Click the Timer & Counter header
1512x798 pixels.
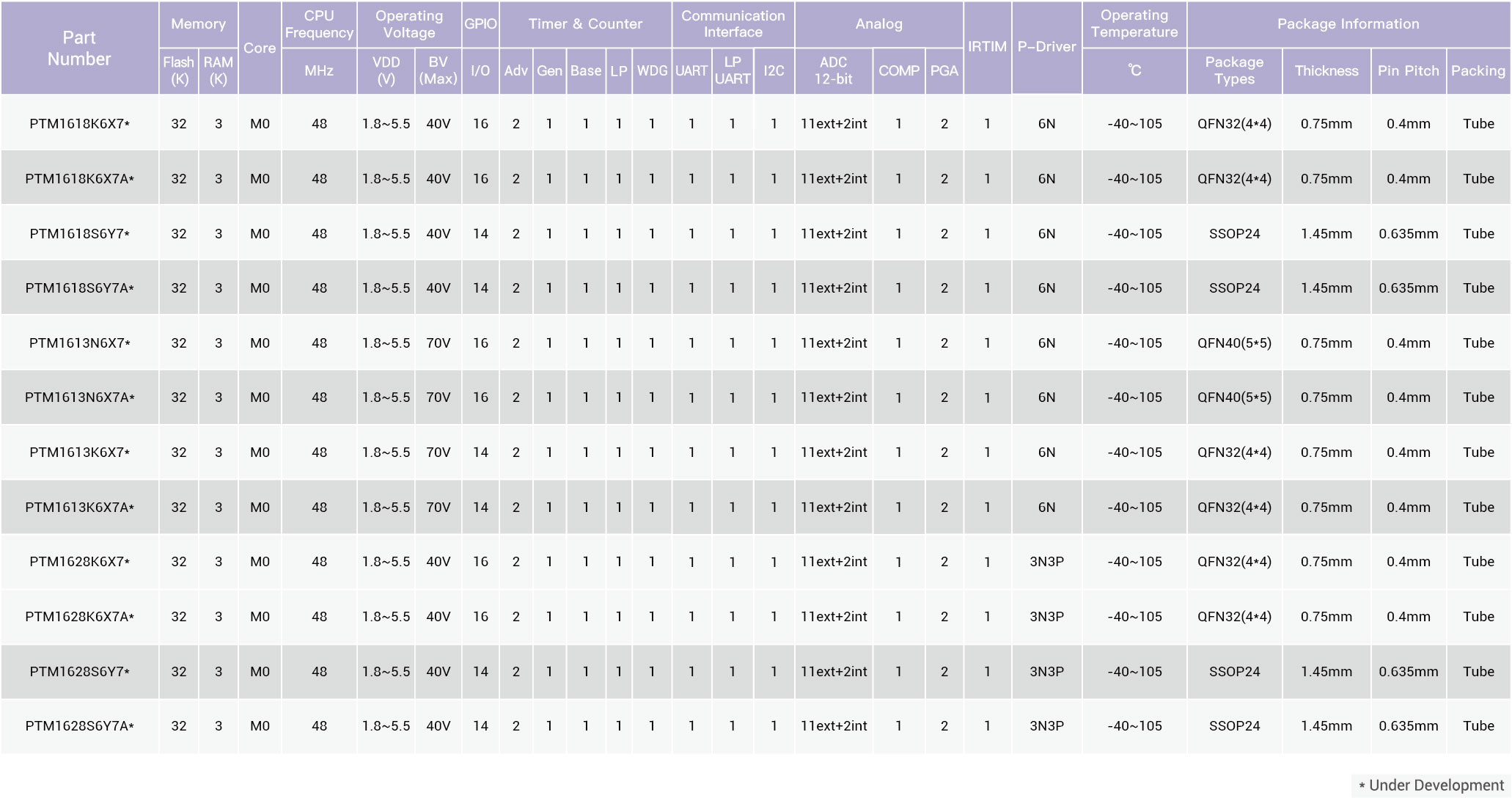pyautogui.click(x=585, y=24)
